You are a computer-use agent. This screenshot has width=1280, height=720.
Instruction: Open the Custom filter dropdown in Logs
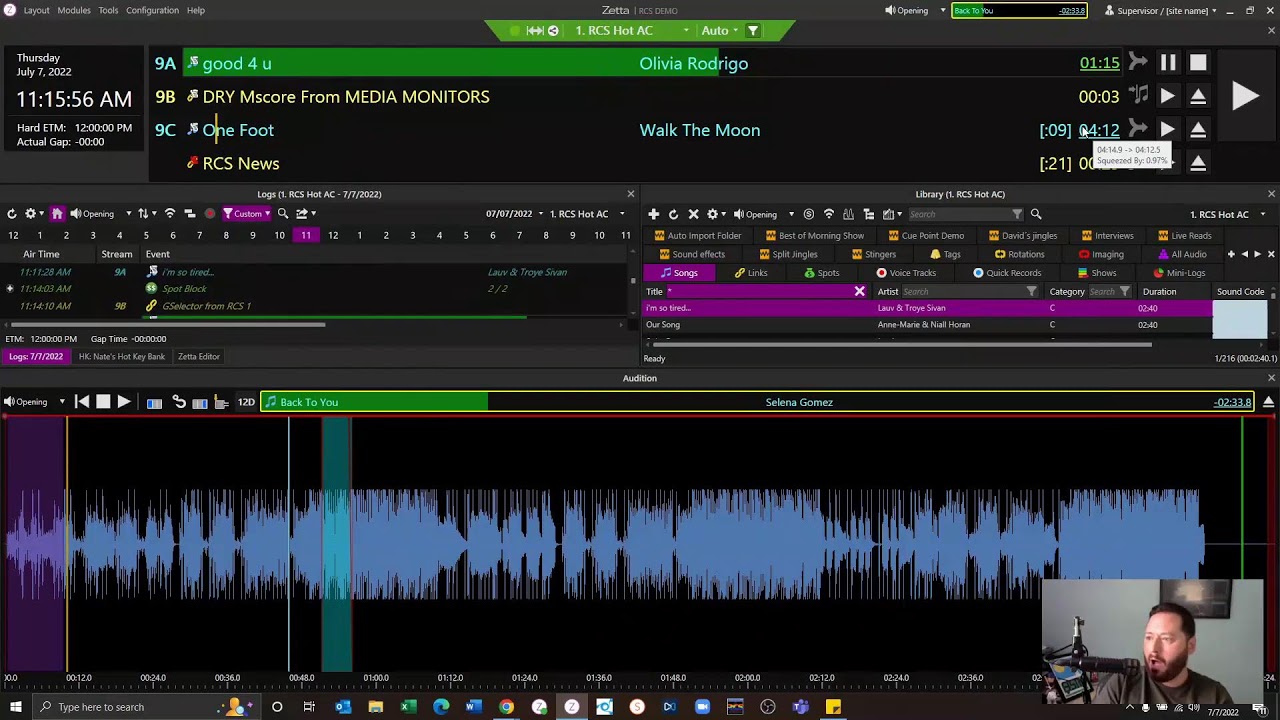tap(247, 214)
